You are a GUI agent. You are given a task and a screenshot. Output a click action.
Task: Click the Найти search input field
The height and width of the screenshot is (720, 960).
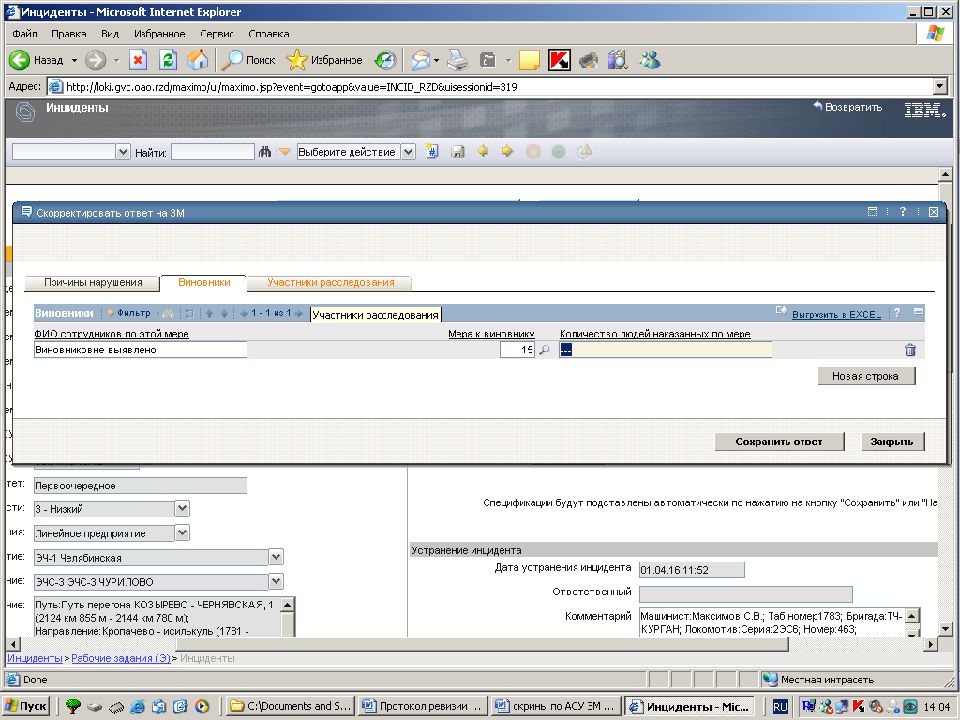coord(212,152)
